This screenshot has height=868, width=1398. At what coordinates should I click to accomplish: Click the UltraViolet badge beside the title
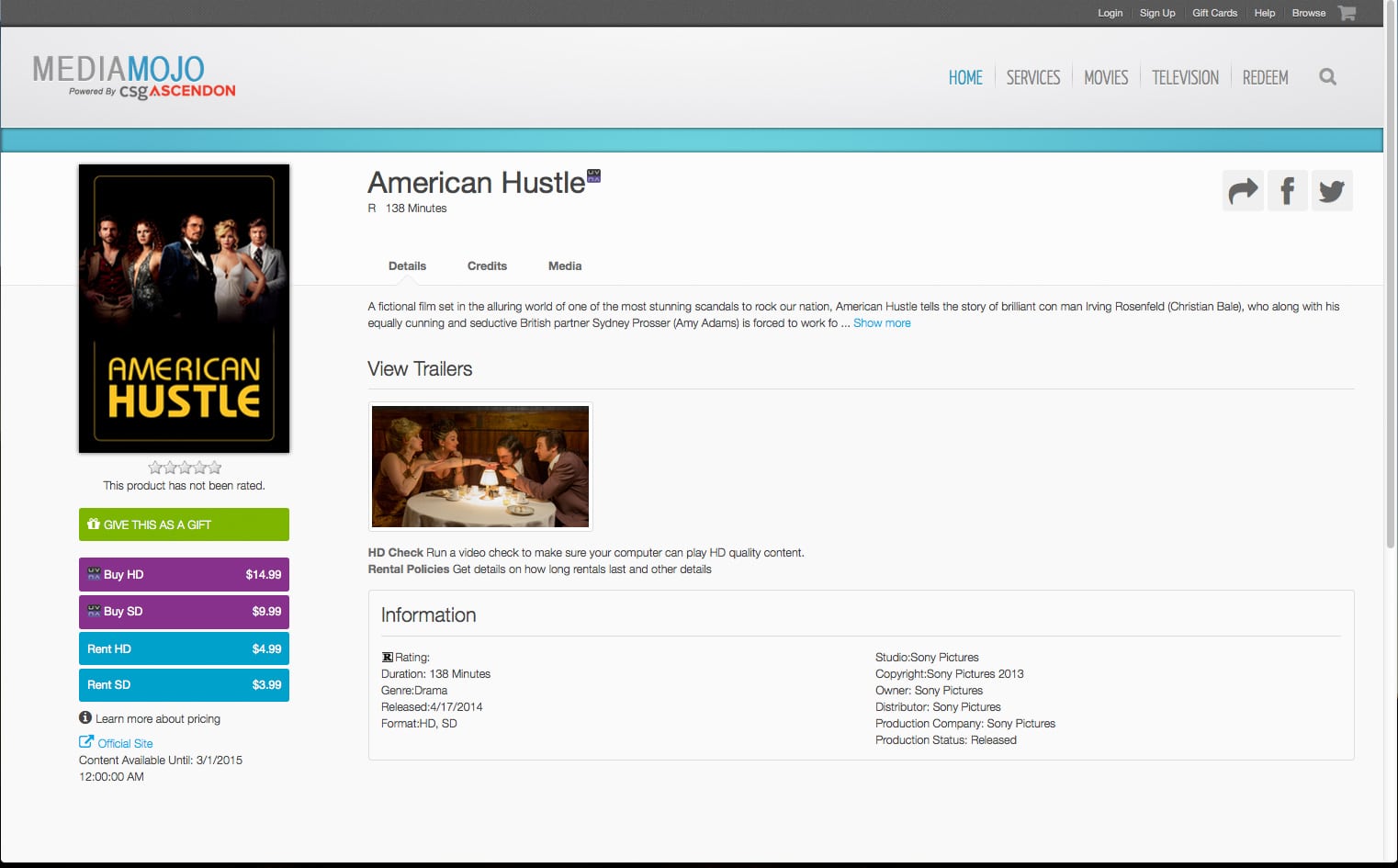[593, 175]
